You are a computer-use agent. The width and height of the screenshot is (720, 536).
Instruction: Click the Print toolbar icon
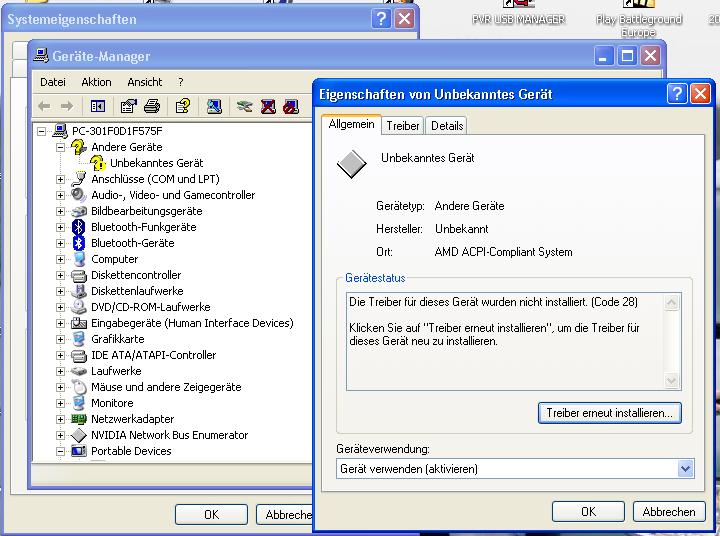pyautogui.click(x=152, y=106)
